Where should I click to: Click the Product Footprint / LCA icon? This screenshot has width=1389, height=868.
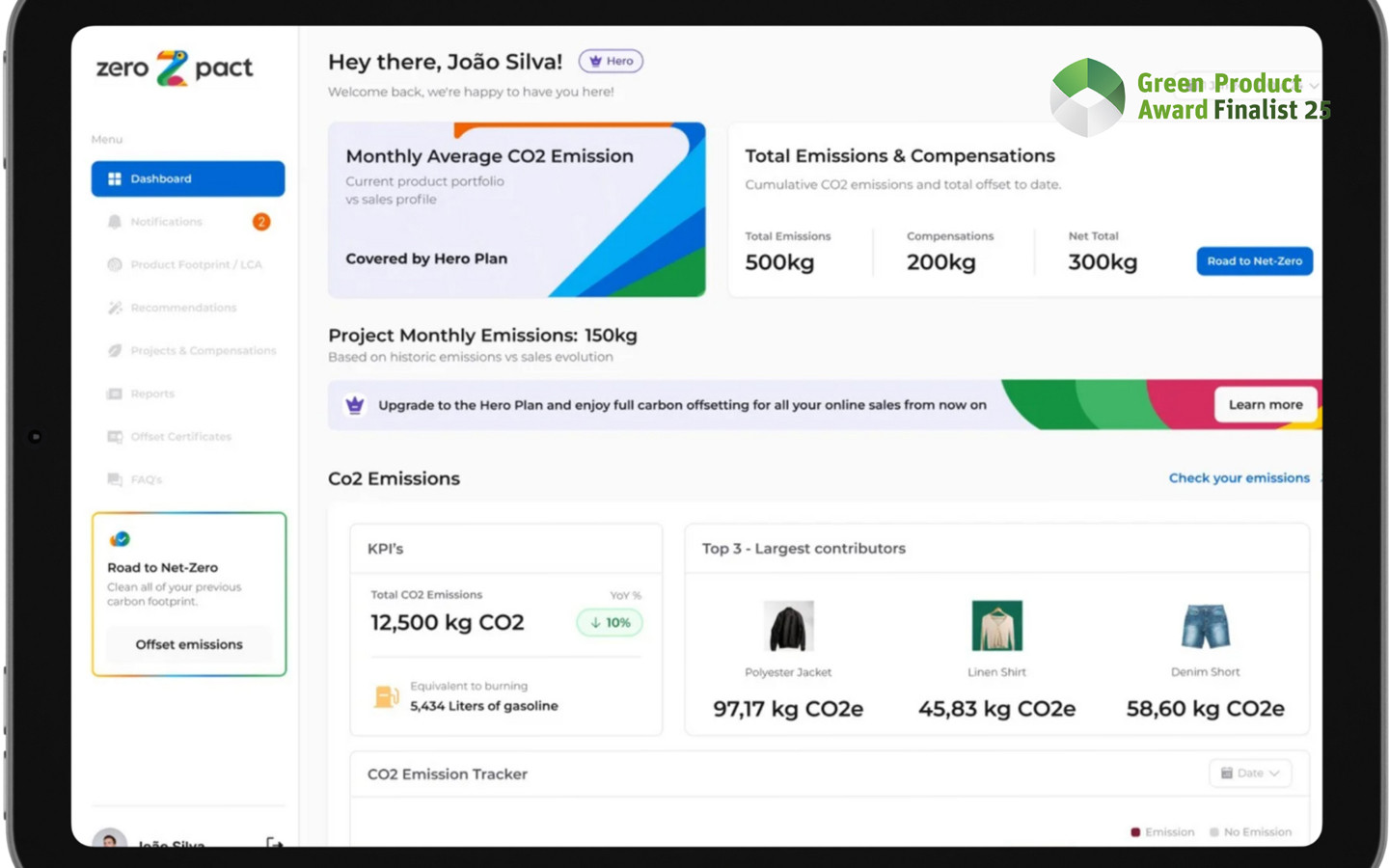[115, 264]
